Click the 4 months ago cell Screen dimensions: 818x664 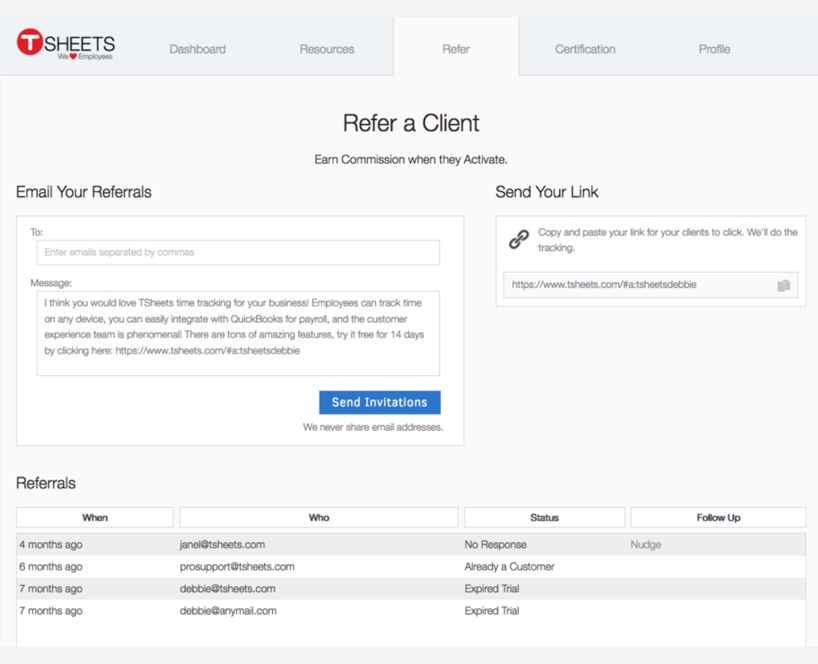pyautogui.click(x=51, y=545)
